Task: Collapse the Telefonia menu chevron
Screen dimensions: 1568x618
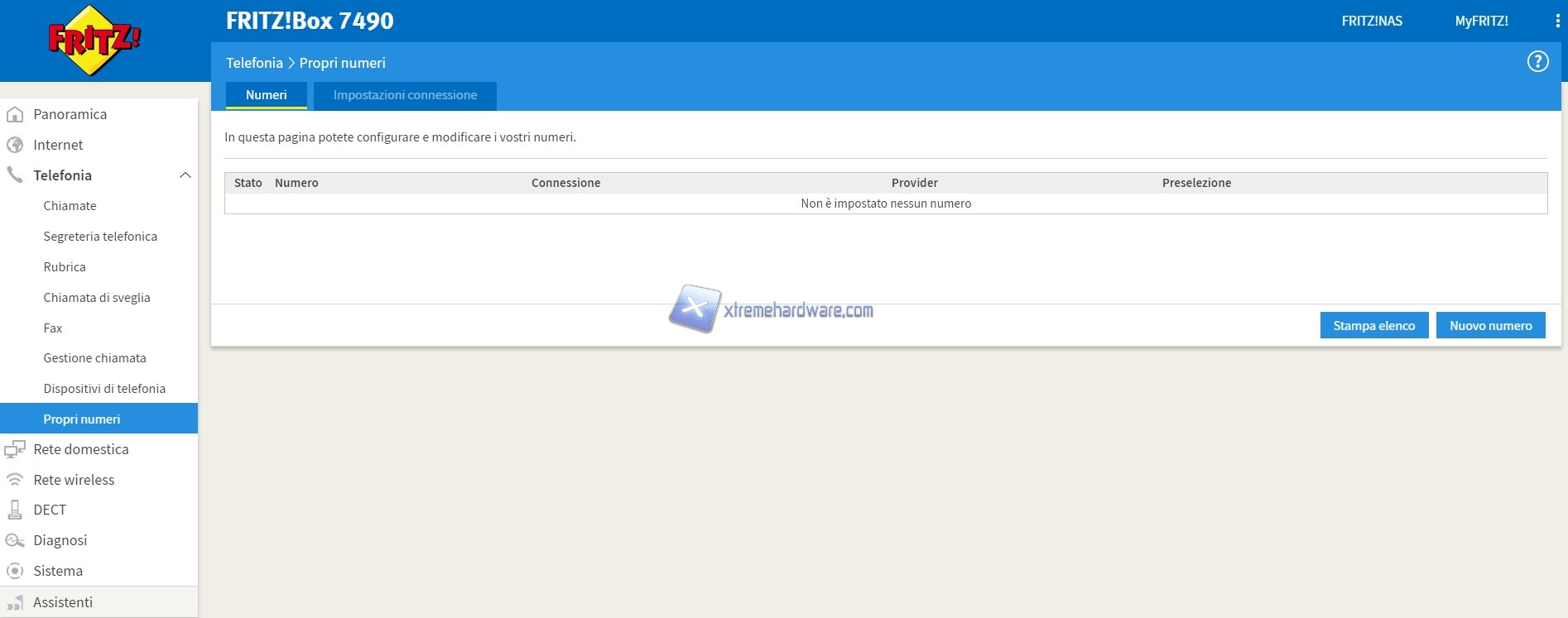Action: click(x=185, y=175)
